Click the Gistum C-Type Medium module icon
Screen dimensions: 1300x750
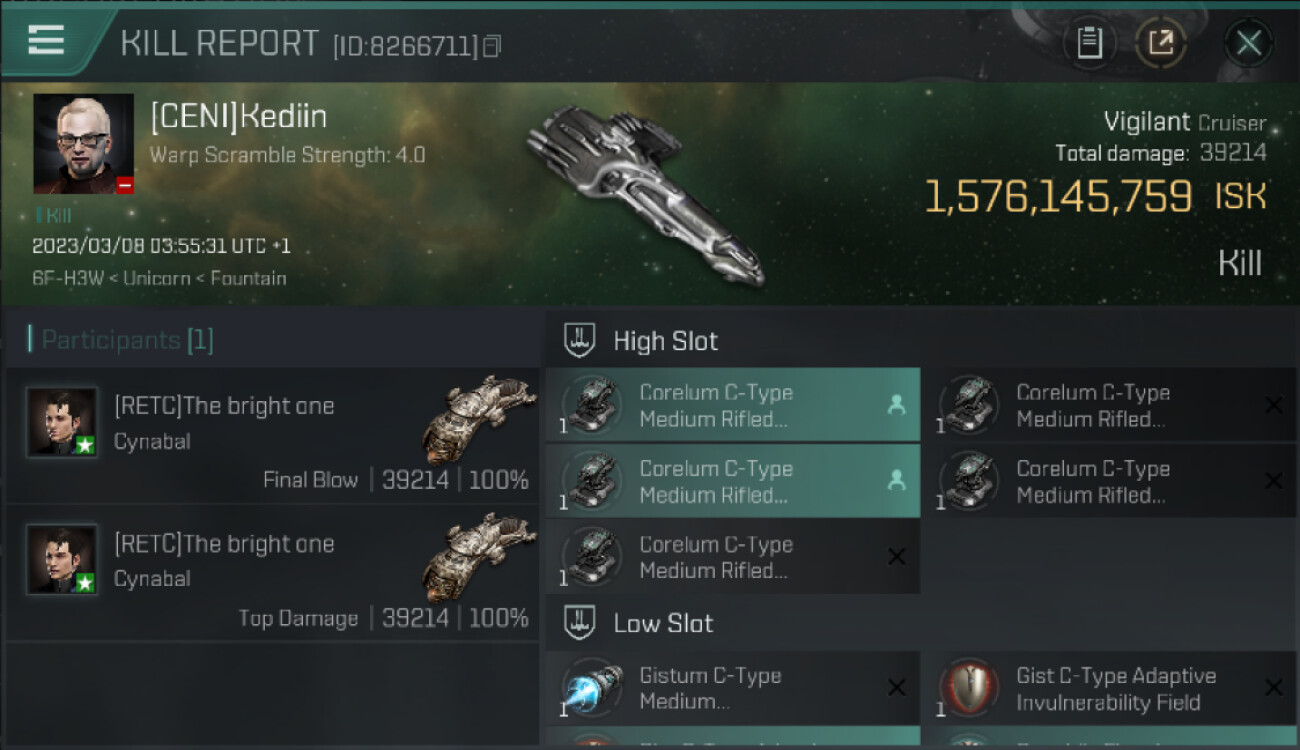pyautogui.click(x=592, y=688)
